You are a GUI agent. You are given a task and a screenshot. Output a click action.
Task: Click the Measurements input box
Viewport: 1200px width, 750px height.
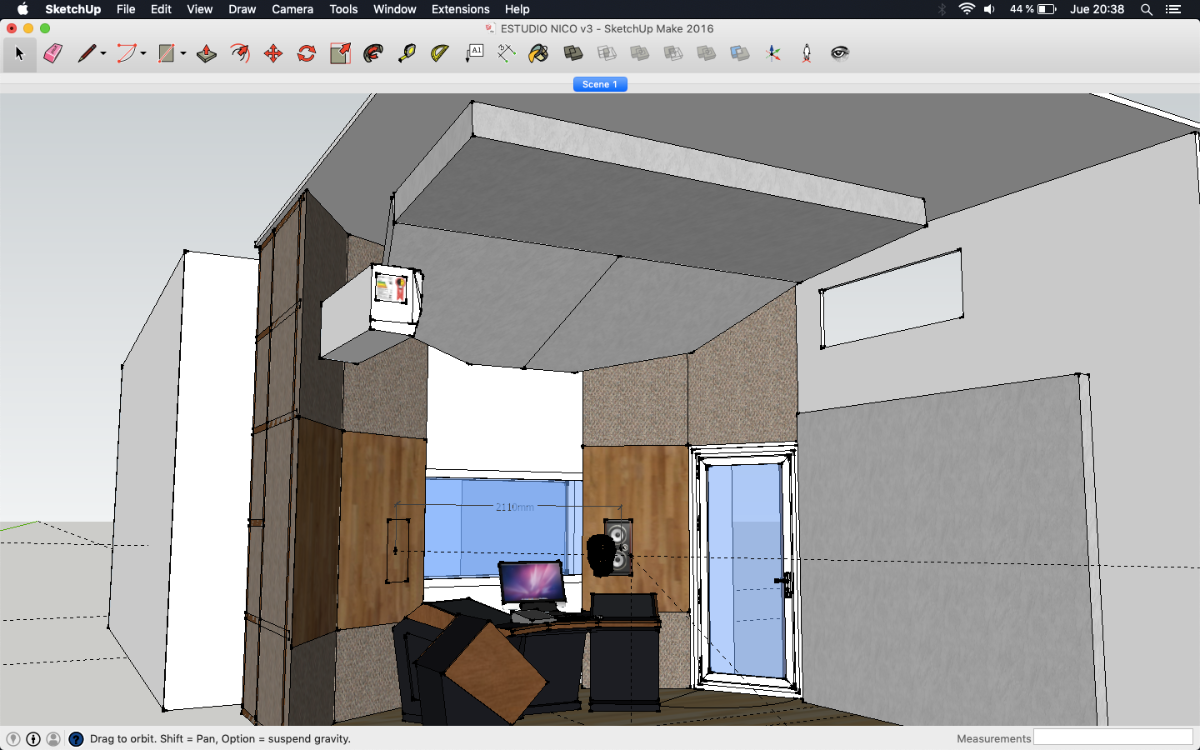(x=1112, y=738)
